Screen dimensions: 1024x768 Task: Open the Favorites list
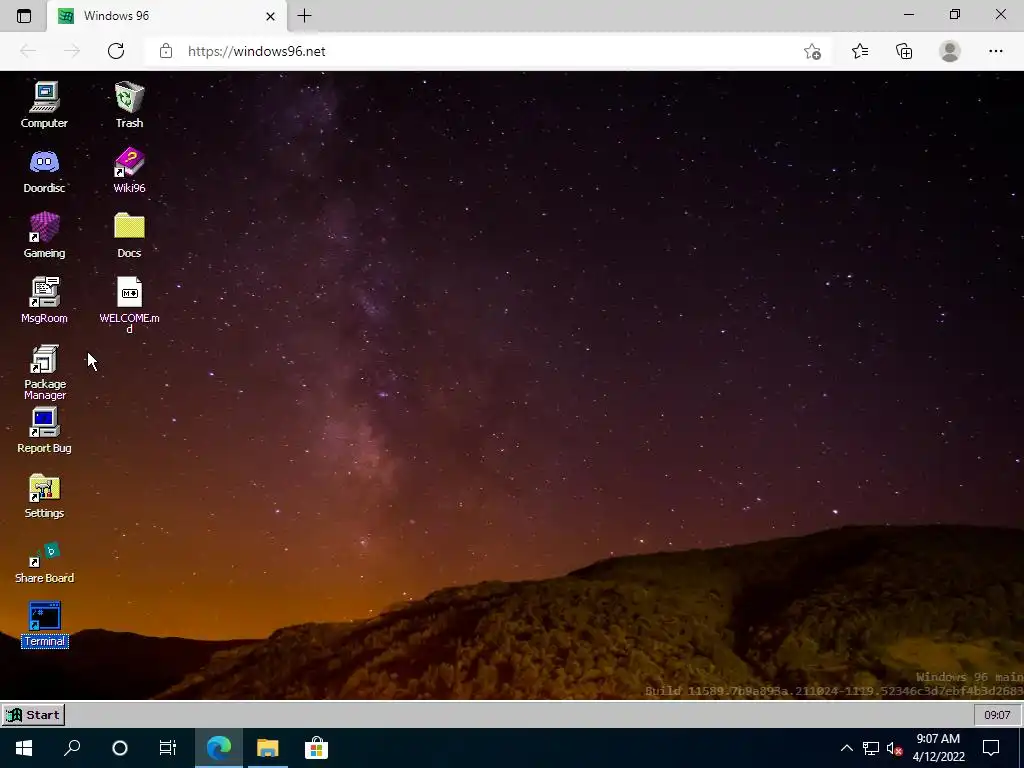point(860,51)
